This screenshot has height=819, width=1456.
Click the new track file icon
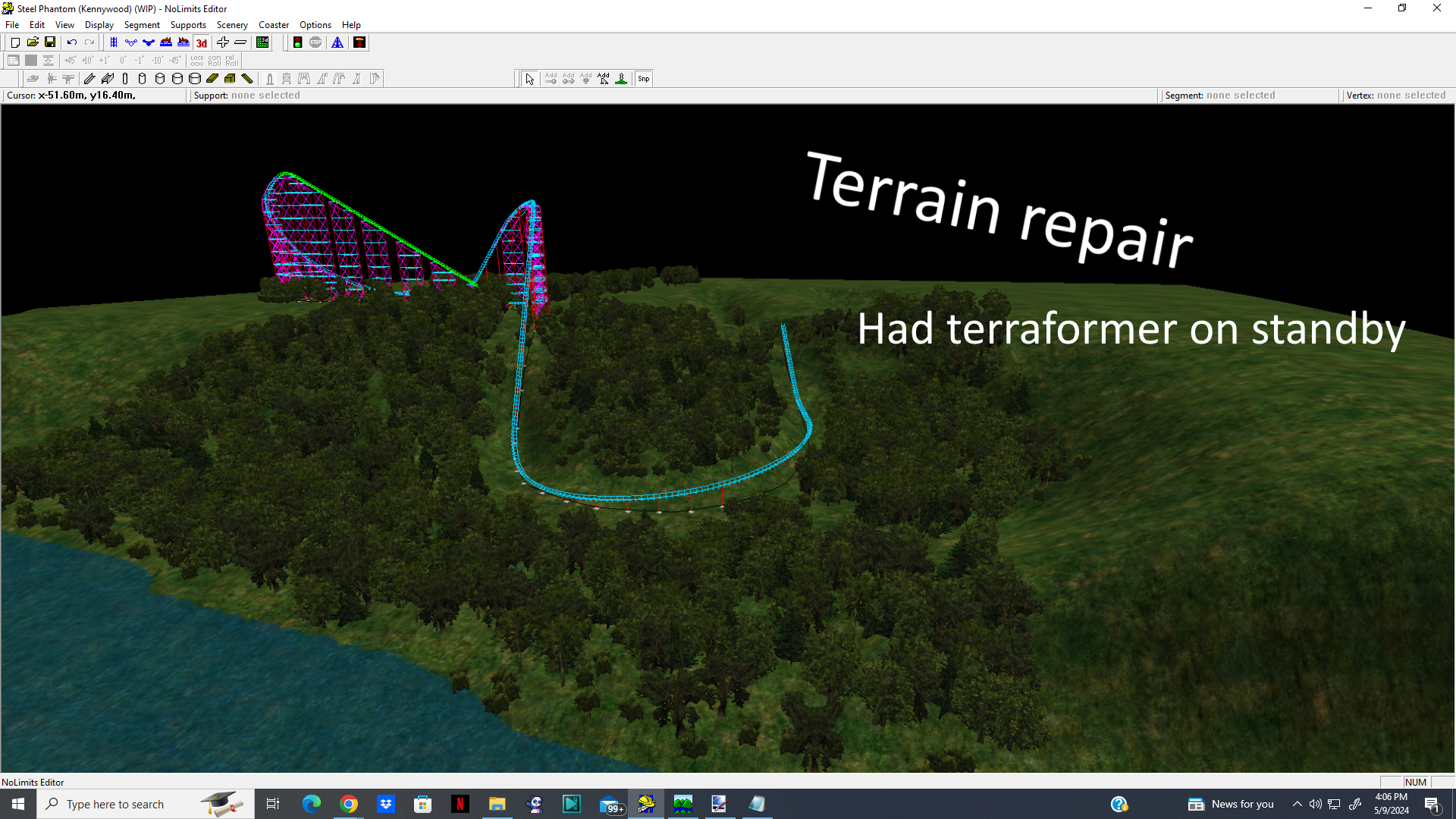click(x=15, y=42)
